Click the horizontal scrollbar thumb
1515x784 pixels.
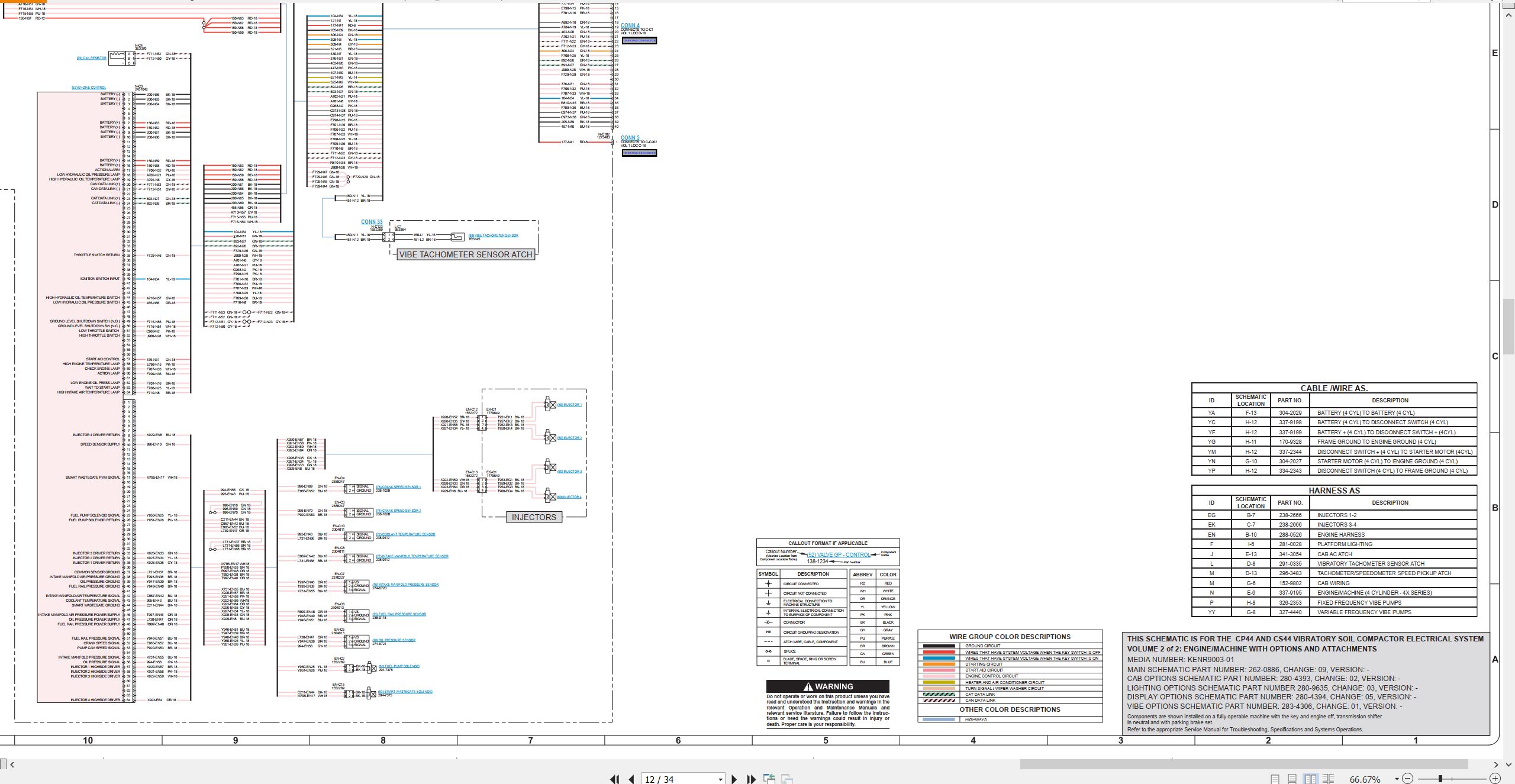click(x=1244, y=764)
